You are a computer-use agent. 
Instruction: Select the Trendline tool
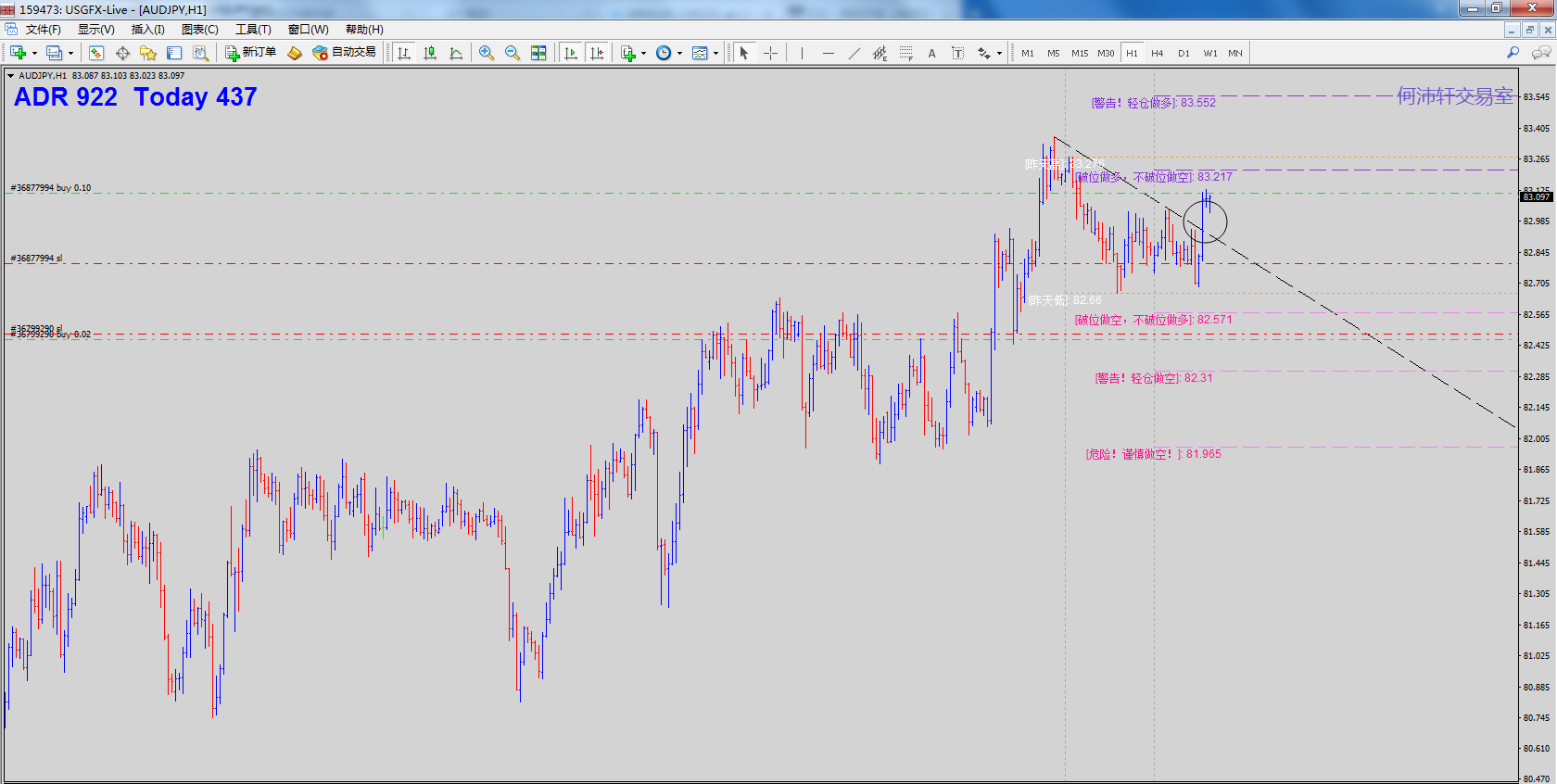coord(854,53)
